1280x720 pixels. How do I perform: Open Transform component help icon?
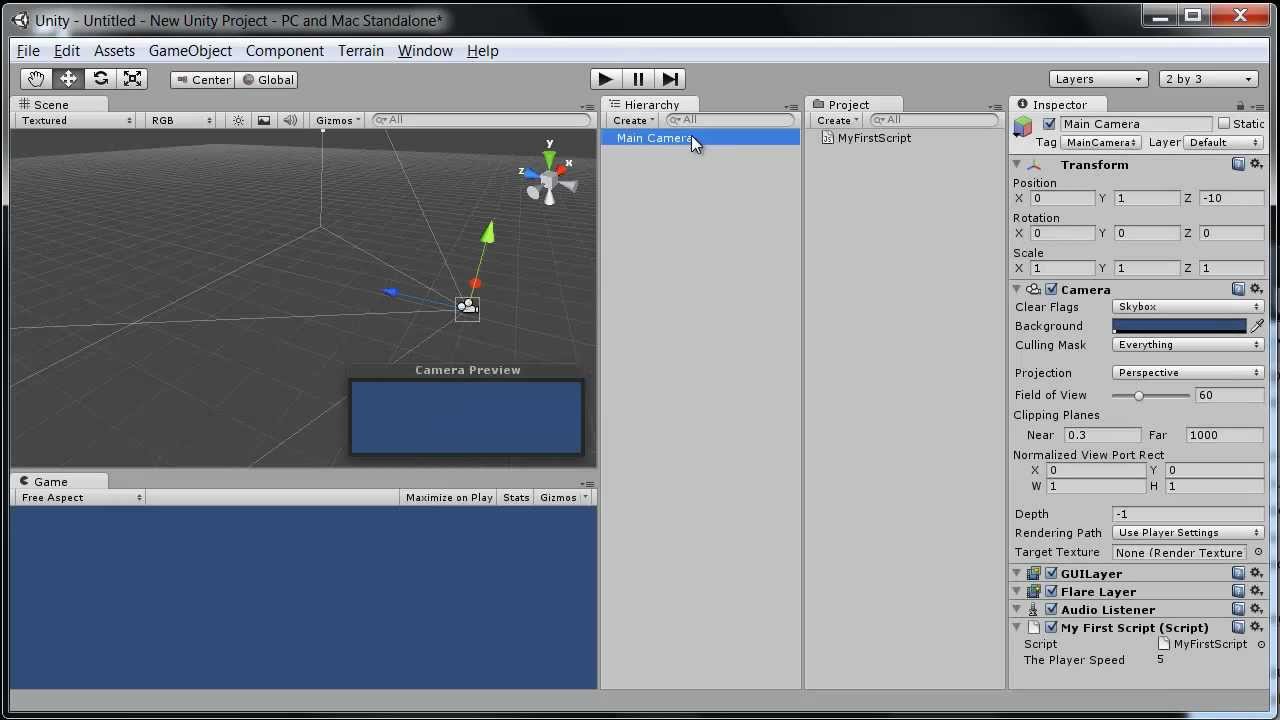click(1238, 164)
